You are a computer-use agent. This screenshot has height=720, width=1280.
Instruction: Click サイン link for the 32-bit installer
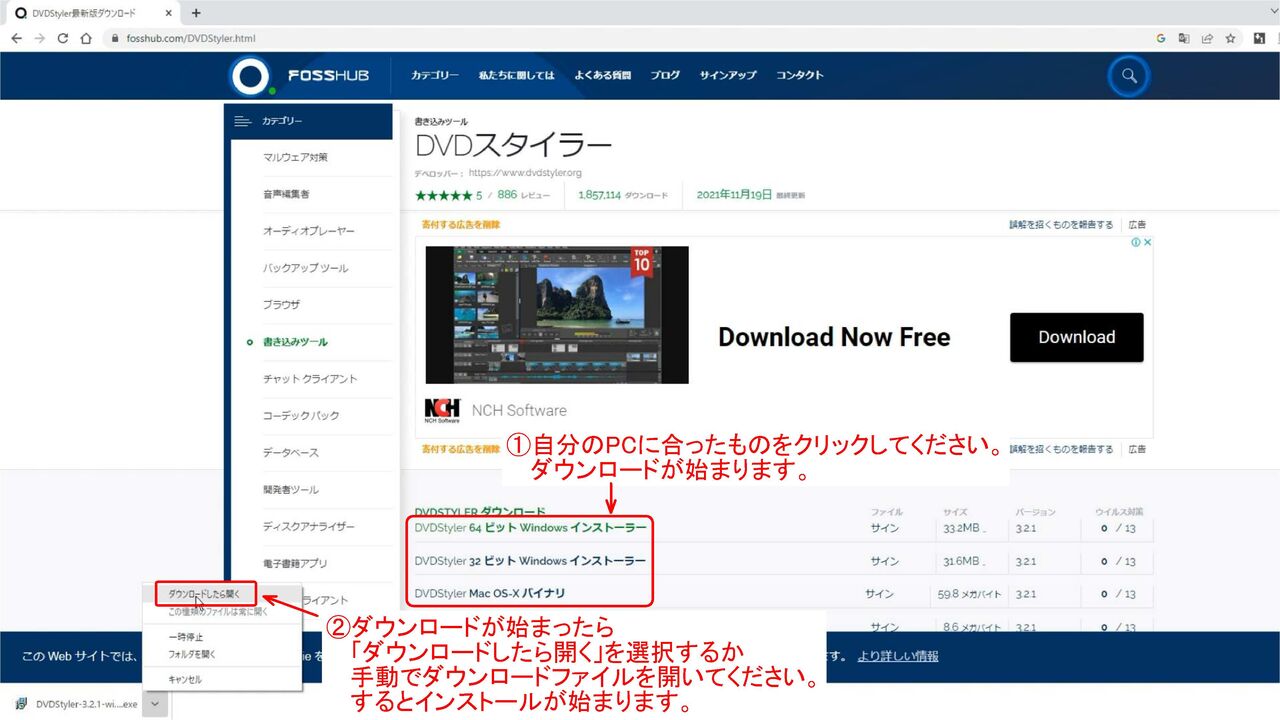click(885, 561)
